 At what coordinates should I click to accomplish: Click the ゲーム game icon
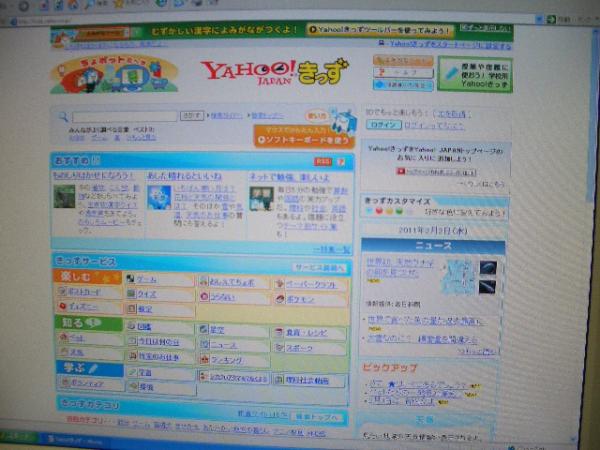[130, 279]
